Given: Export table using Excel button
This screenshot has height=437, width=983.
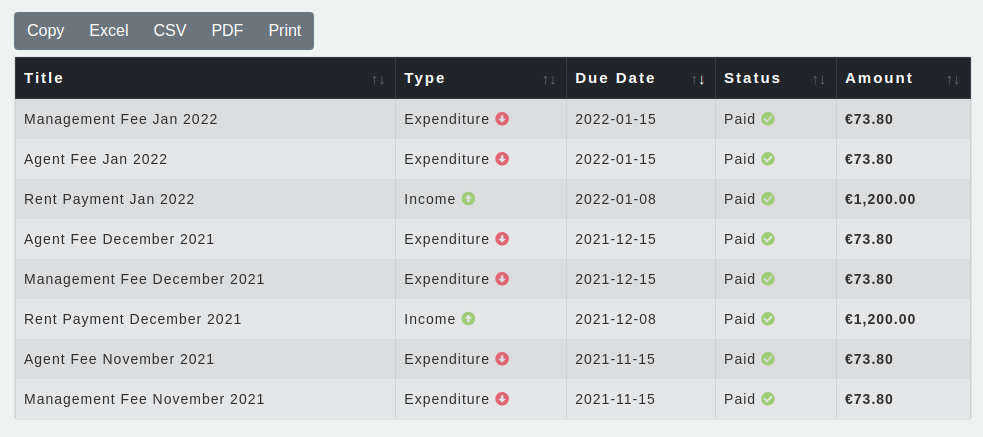Looking at the screenshot, I should coord(109,31).
